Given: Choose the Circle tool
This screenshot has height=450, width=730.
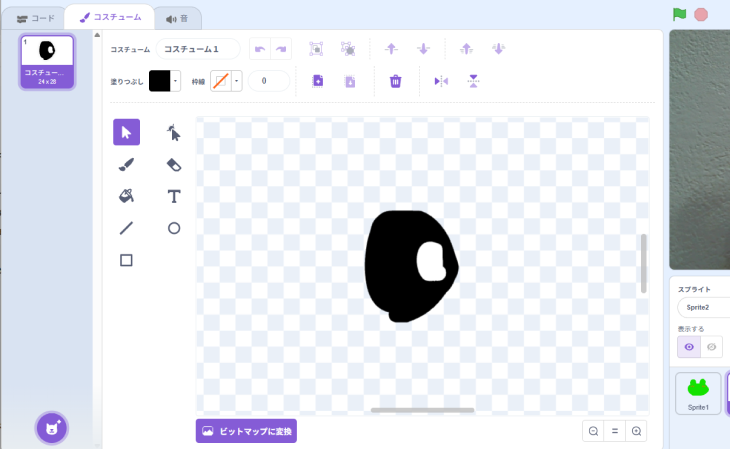Looking at the screenshot, I should [x=174, y=228].
